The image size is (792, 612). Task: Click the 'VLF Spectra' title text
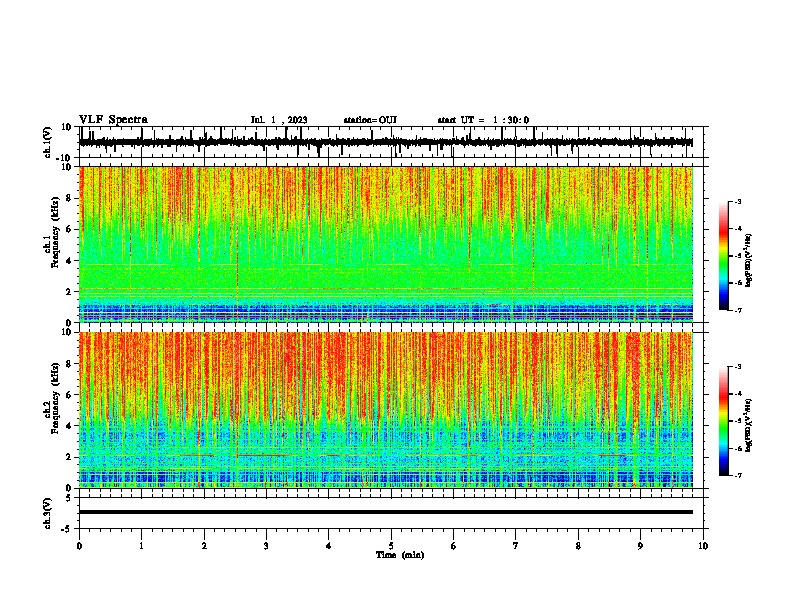[113, 120]
